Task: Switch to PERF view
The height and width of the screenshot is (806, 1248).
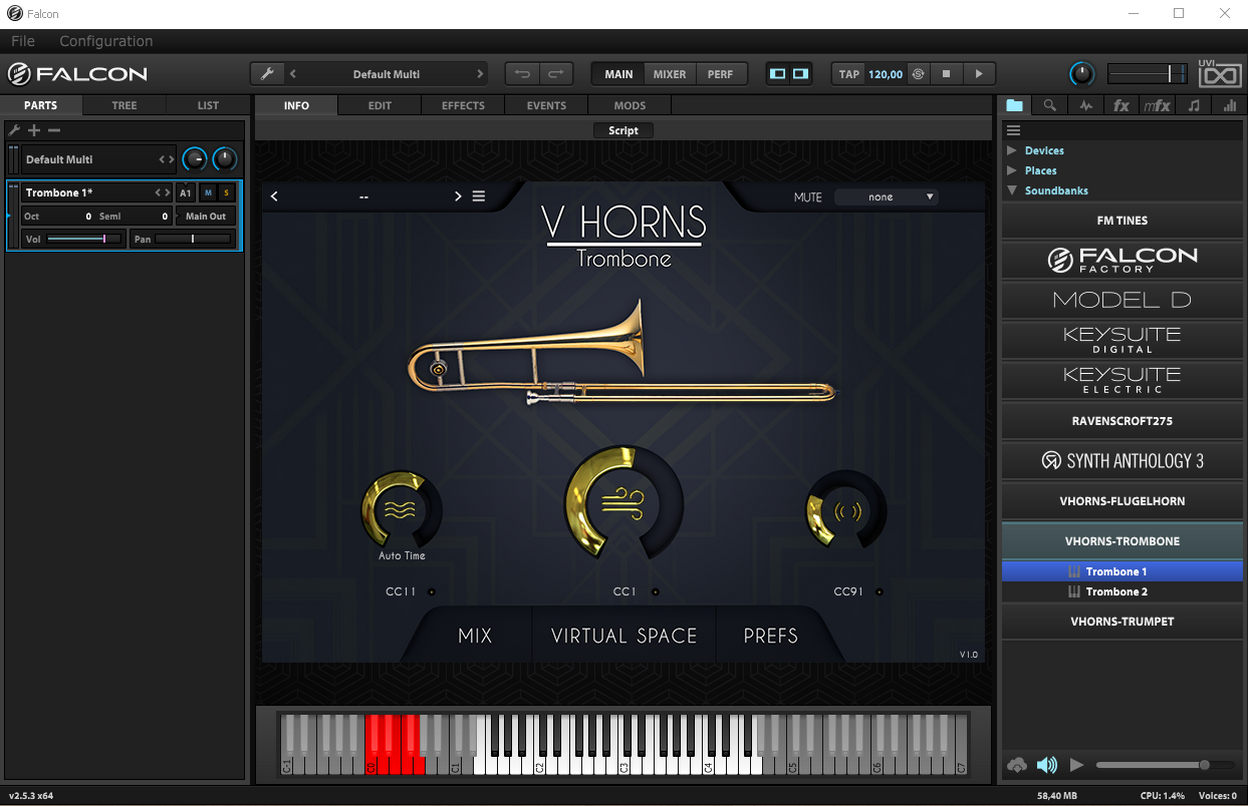Action: 720,74
